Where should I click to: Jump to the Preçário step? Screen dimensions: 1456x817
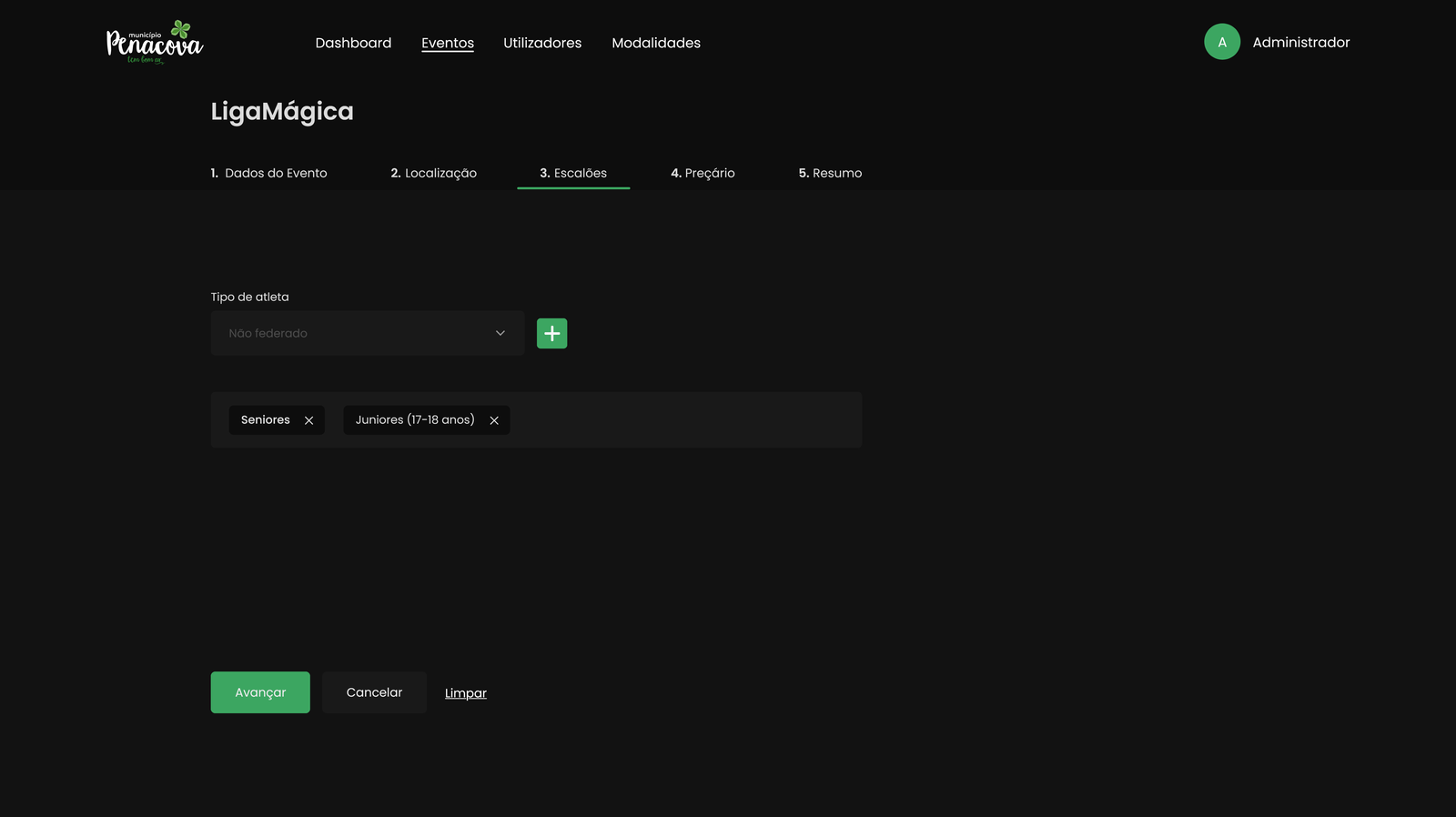point(703,173)
